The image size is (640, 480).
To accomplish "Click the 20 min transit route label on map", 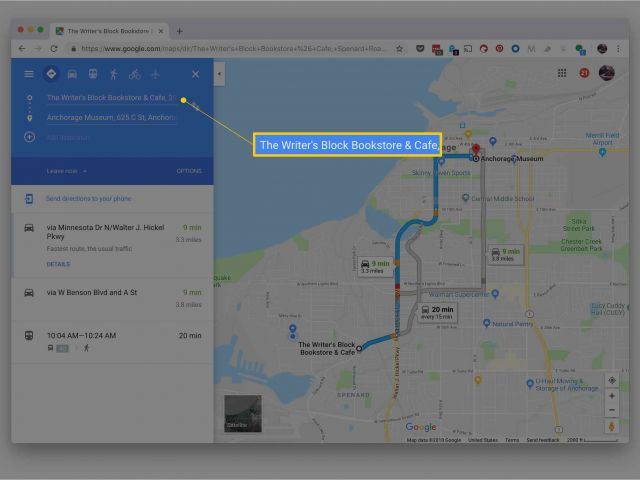I will click(437, 313).
